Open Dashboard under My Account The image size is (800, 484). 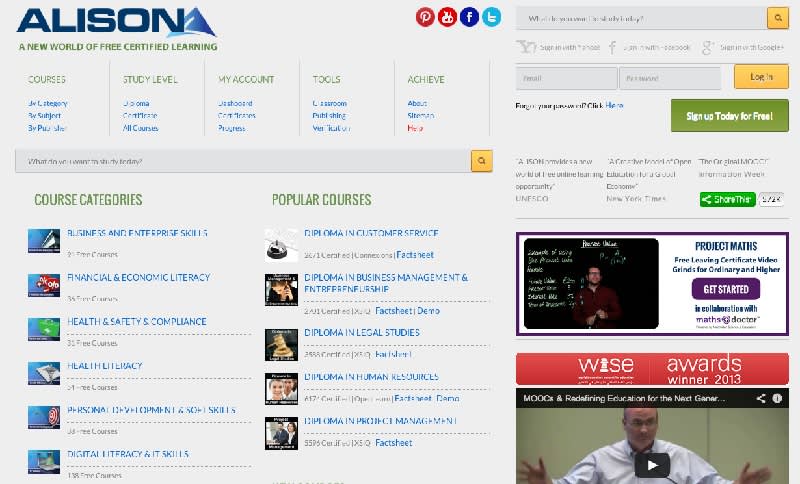(x=235, y=103)
